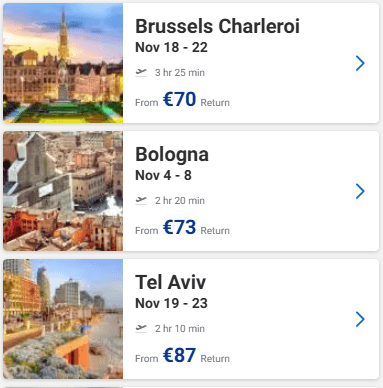This screenshot has height=388, width=383.
Task: Open the Tel Aviv right chevron arrow
Action: point(360,319)
